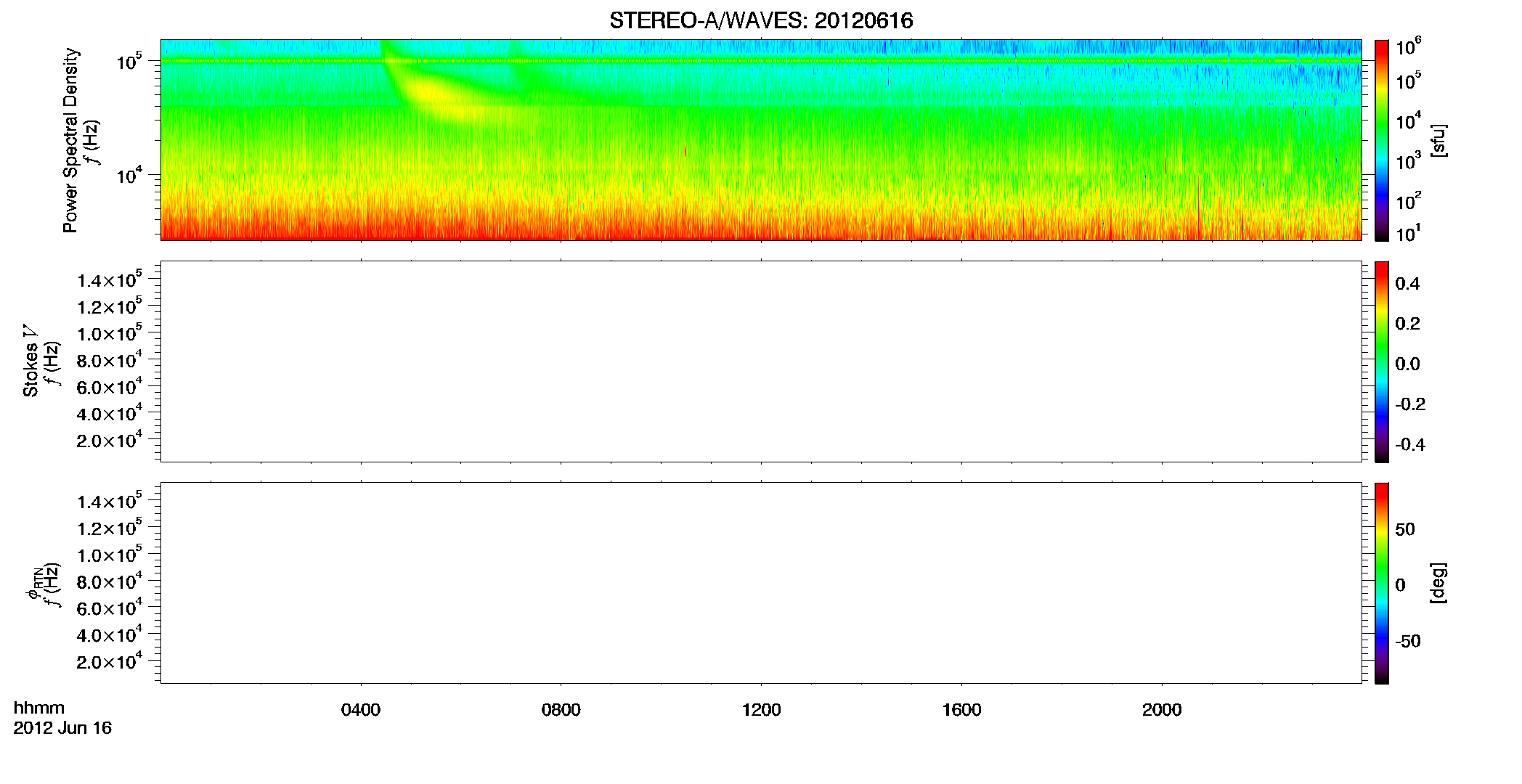Click the Stokes V axis label
This screenshot has height=784, width=1522.
pos(30,361)
